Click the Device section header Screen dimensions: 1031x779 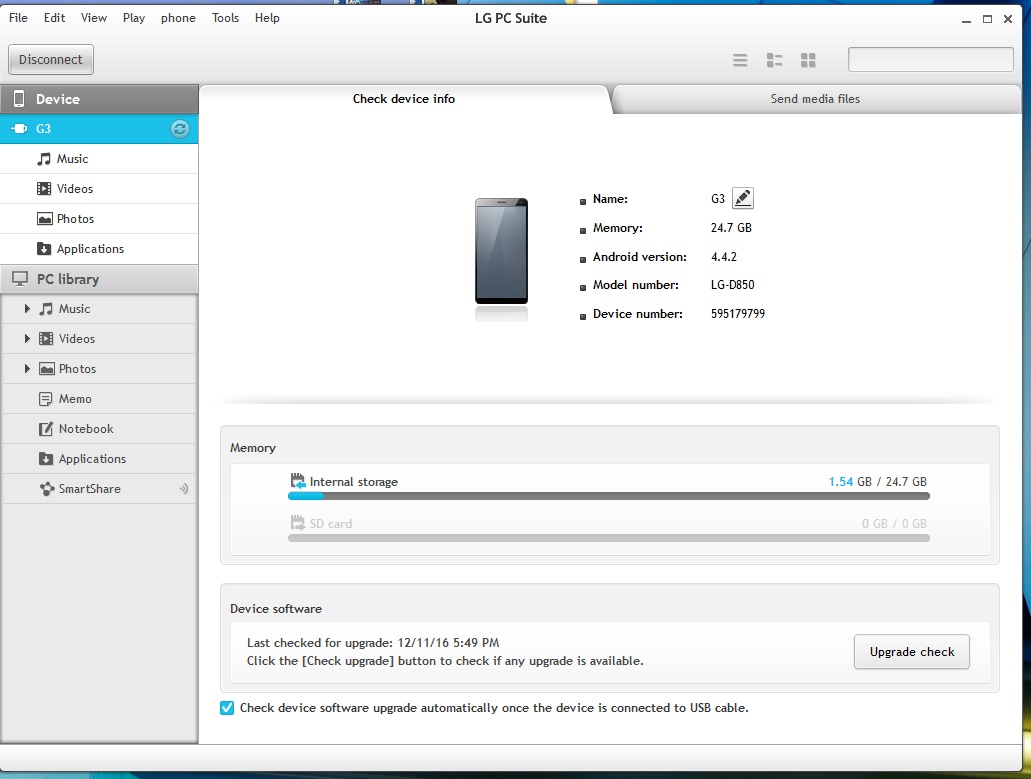[x=99, y=99]
